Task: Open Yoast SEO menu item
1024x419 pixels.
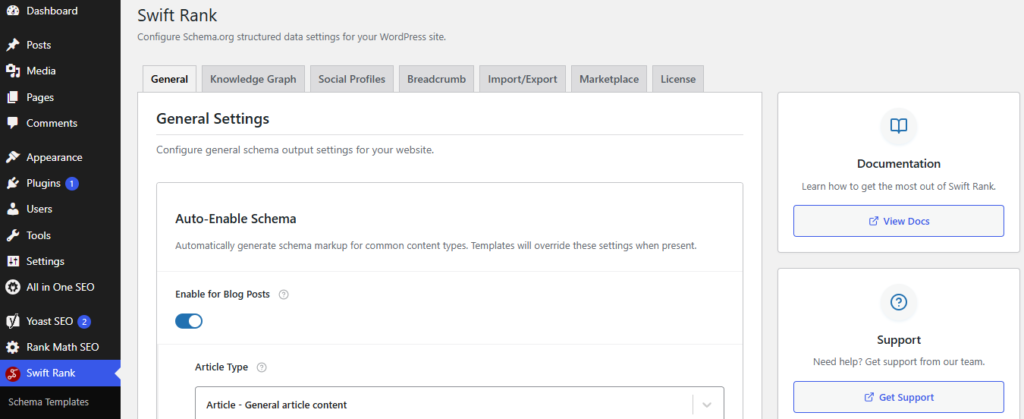Action: click(x=60, y=321)
